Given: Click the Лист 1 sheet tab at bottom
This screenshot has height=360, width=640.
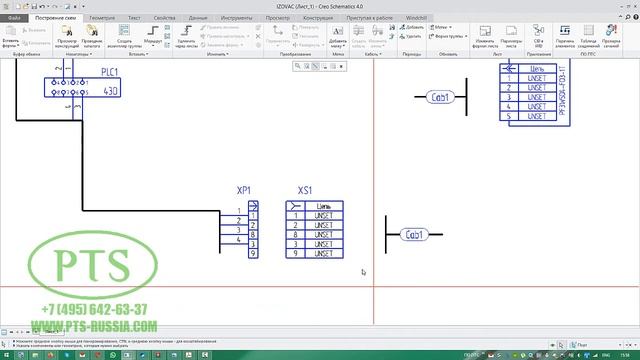Looking at the screenshot, I should pos(51,331).
